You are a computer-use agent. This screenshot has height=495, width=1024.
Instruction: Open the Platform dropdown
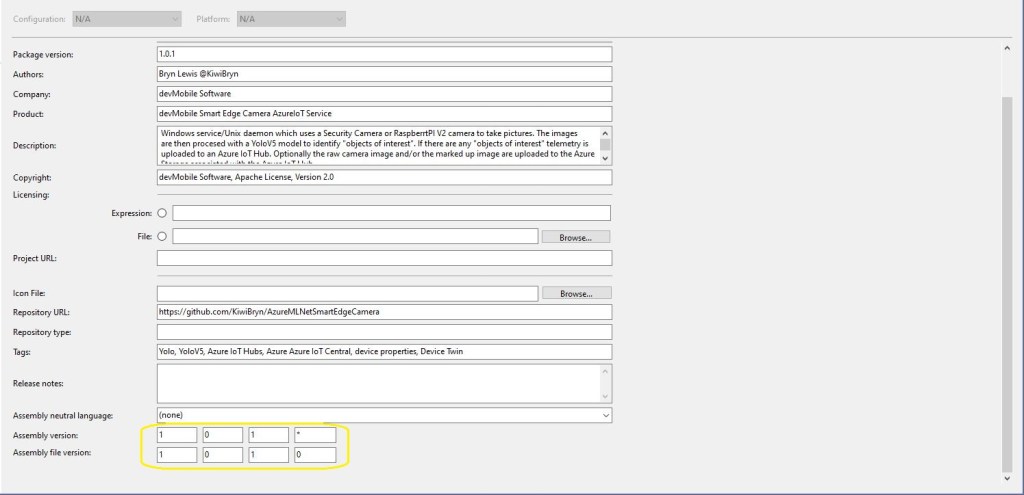[291, 19]
